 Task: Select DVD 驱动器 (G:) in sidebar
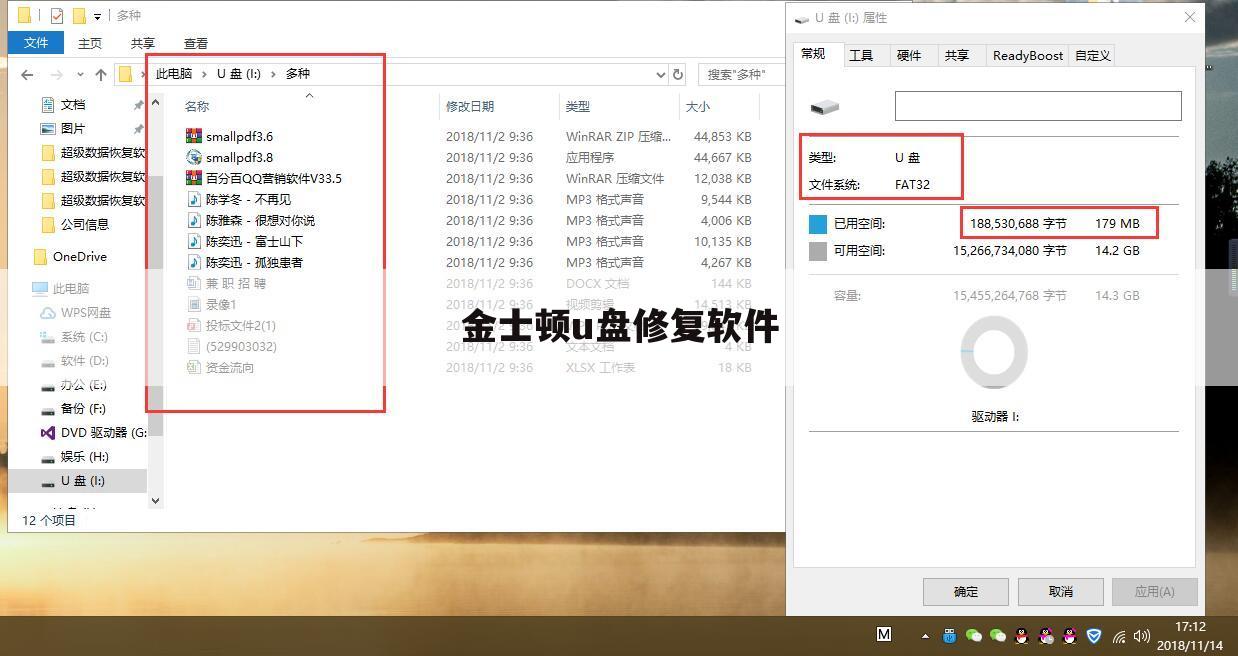click(103, 432)
